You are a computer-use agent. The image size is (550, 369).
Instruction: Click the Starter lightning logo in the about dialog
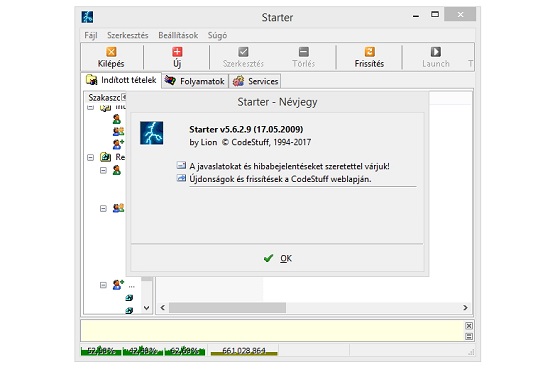tap(152, 133)
